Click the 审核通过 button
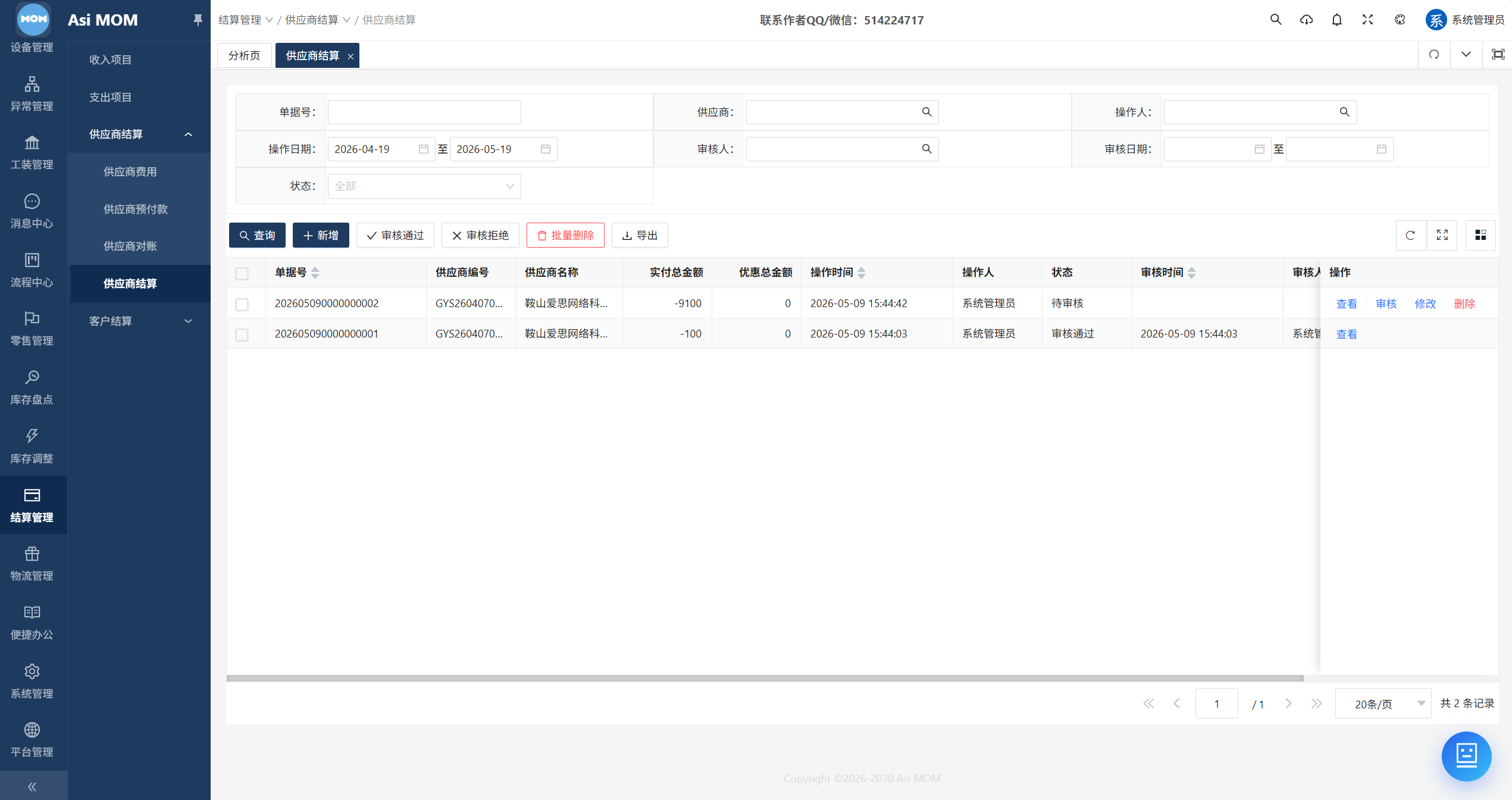 tap(395, 236)
